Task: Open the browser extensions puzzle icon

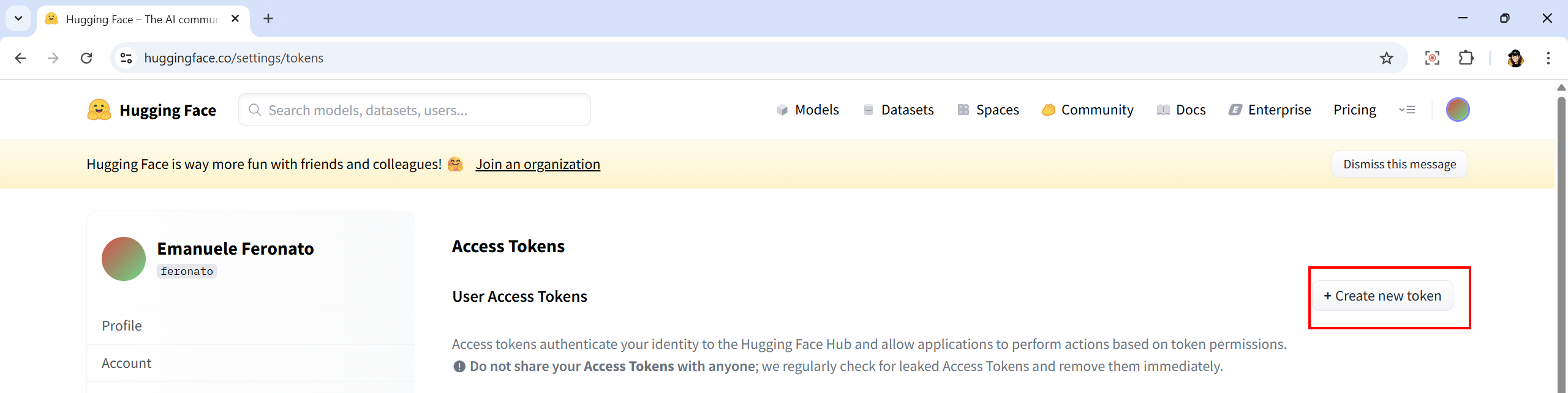Action: click(1466, 58)
